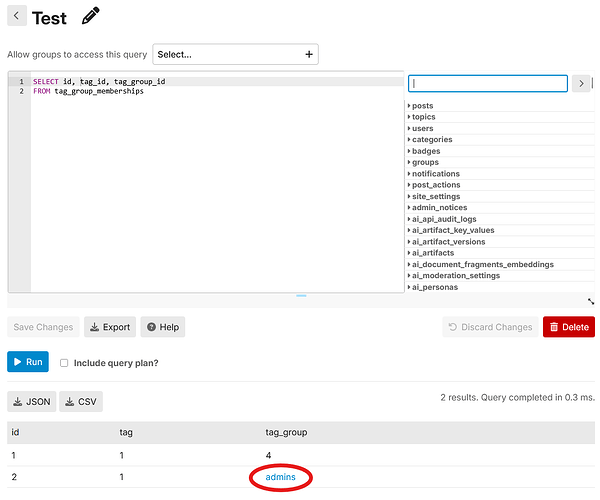Click the Save Changes button
This screenshot has width=600, height=500.
pyautogui.click(x=43, y=327)
